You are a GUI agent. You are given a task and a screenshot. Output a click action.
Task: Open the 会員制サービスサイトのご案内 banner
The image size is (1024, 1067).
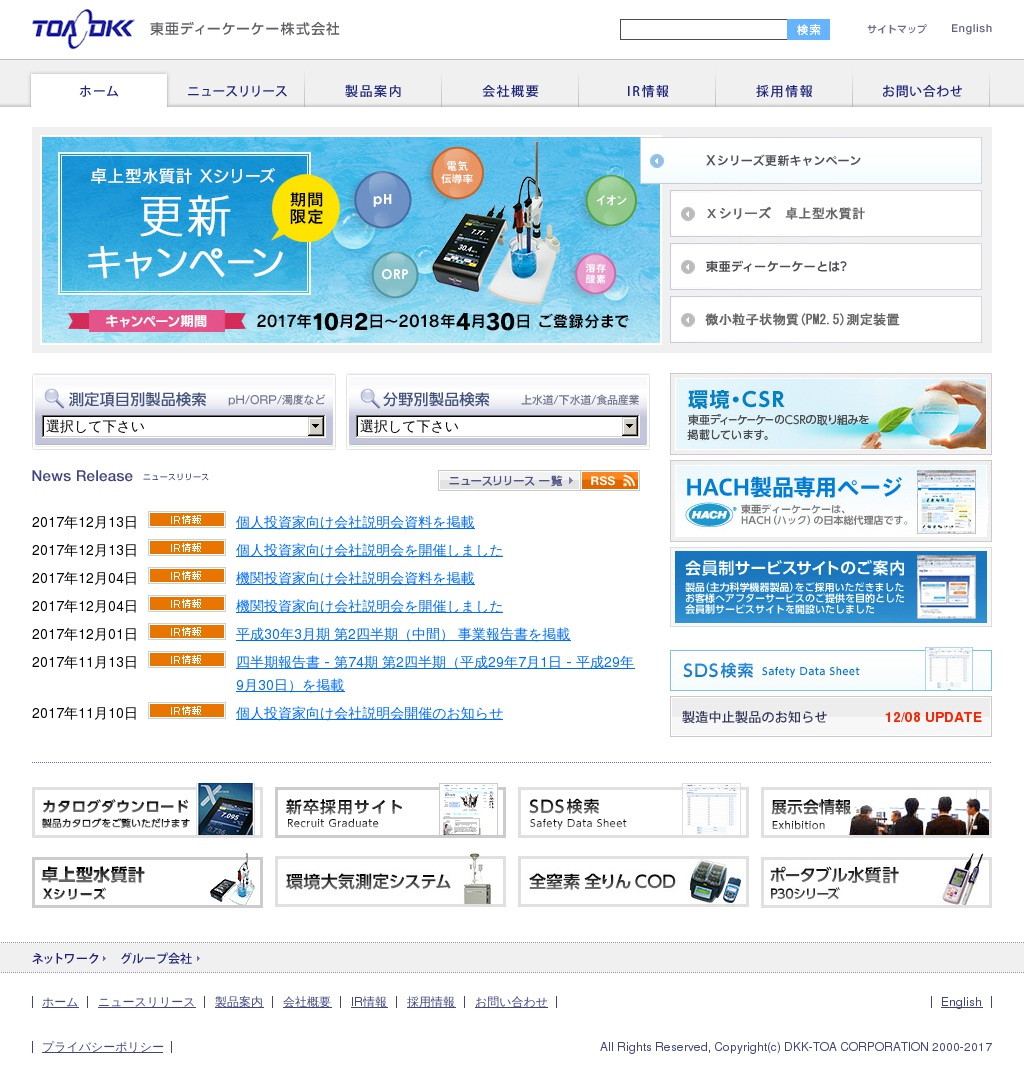tap(830, 587)
